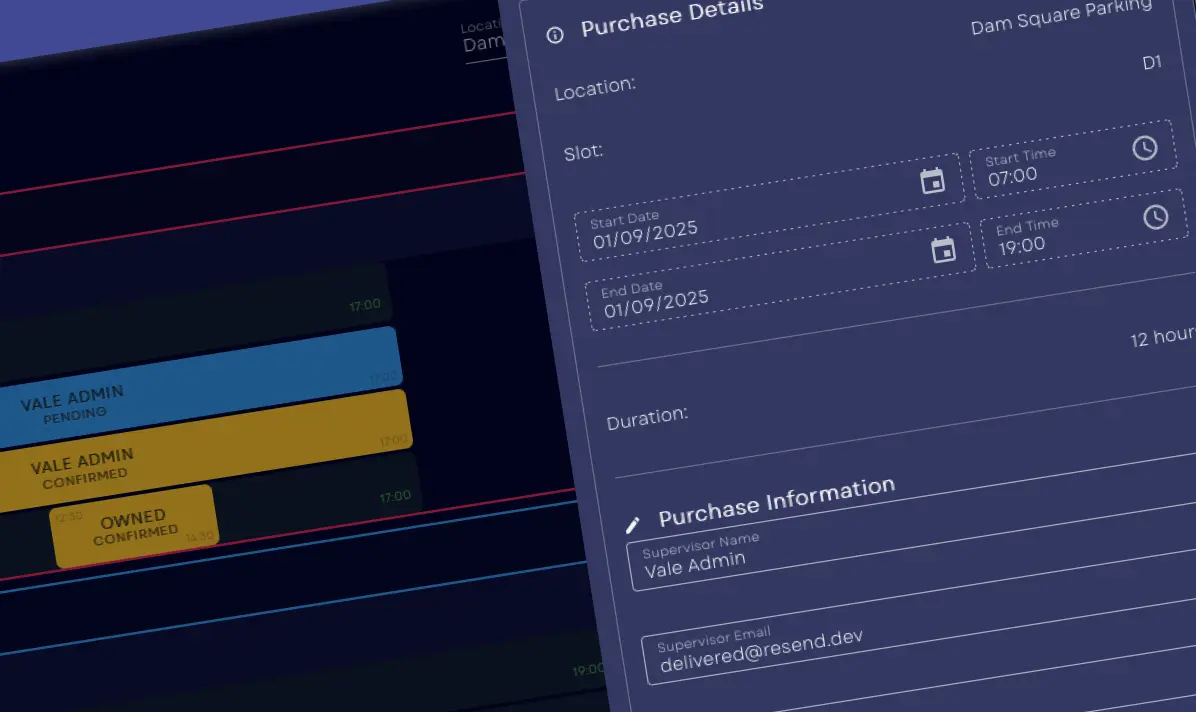Open the Start Date calendar icon
The width and height of the screenshot is (1196, 712).
pyautogui.click(x=932, y=181)
